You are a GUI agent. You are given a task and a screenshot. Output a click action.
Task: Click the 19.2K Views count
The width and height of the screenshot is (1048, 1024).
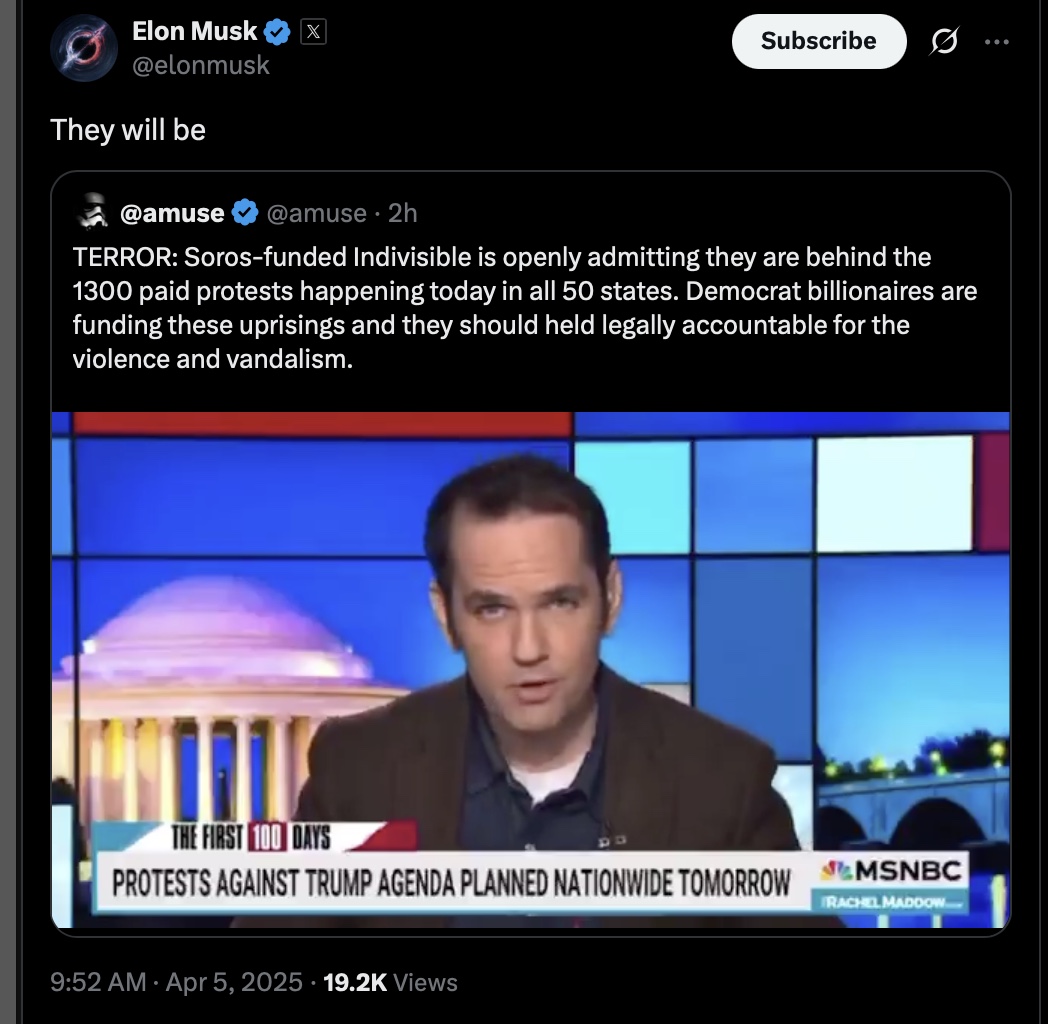pos(390,982)
